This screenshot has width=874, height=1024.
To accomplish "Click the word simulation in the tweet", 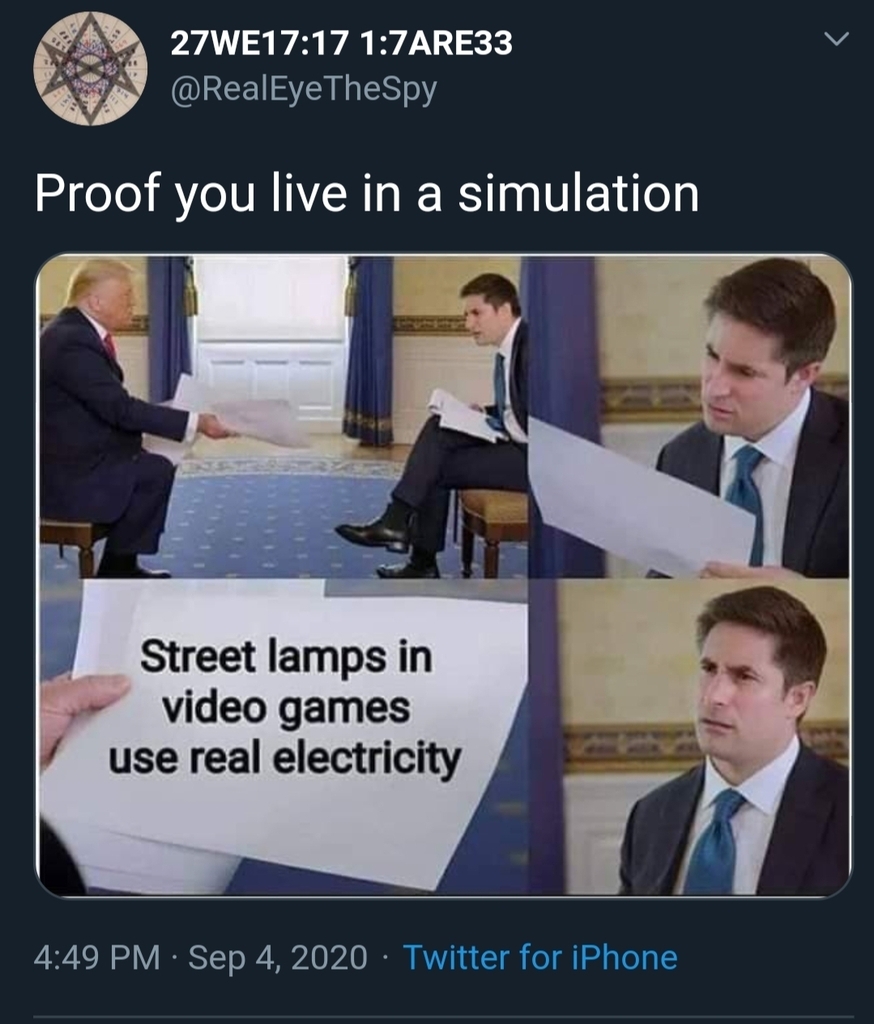I will [x=578, y=194].
